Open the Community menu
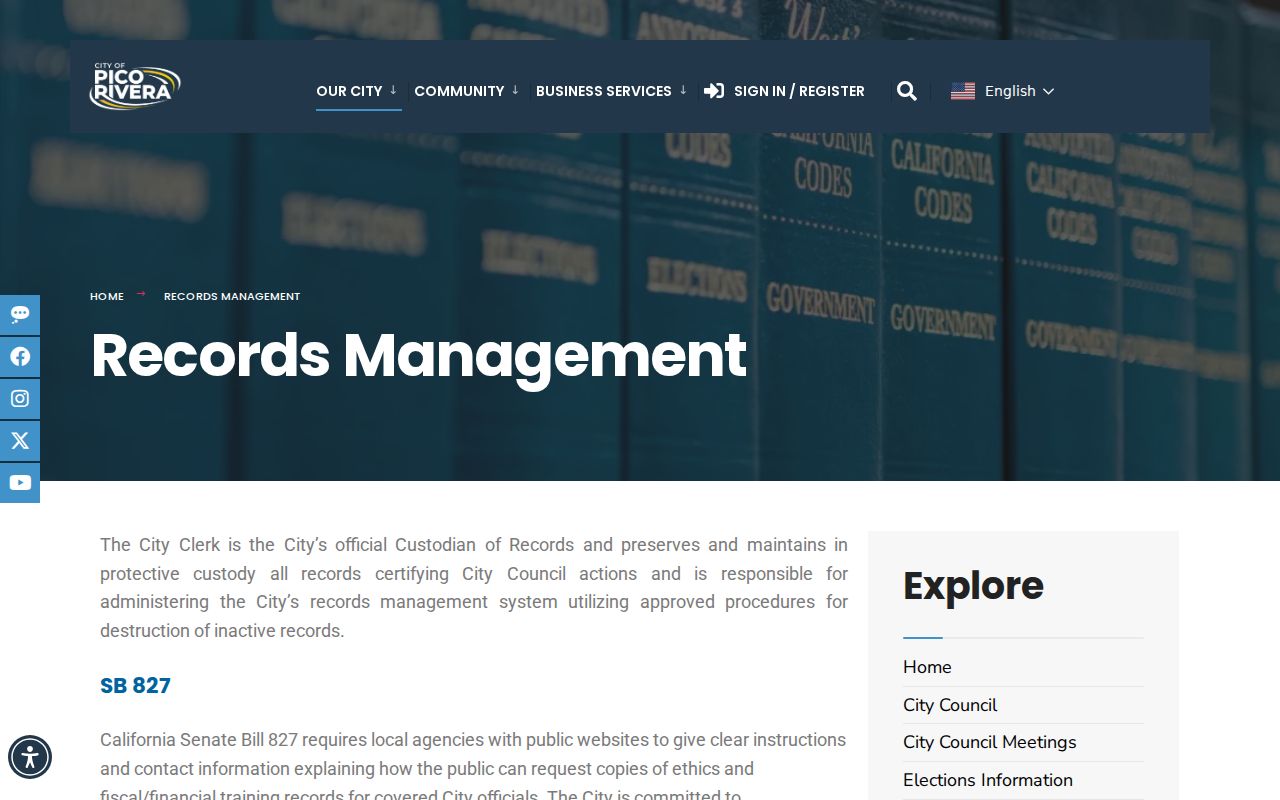The image size is (1280, 800). click(x=459, y=91)
